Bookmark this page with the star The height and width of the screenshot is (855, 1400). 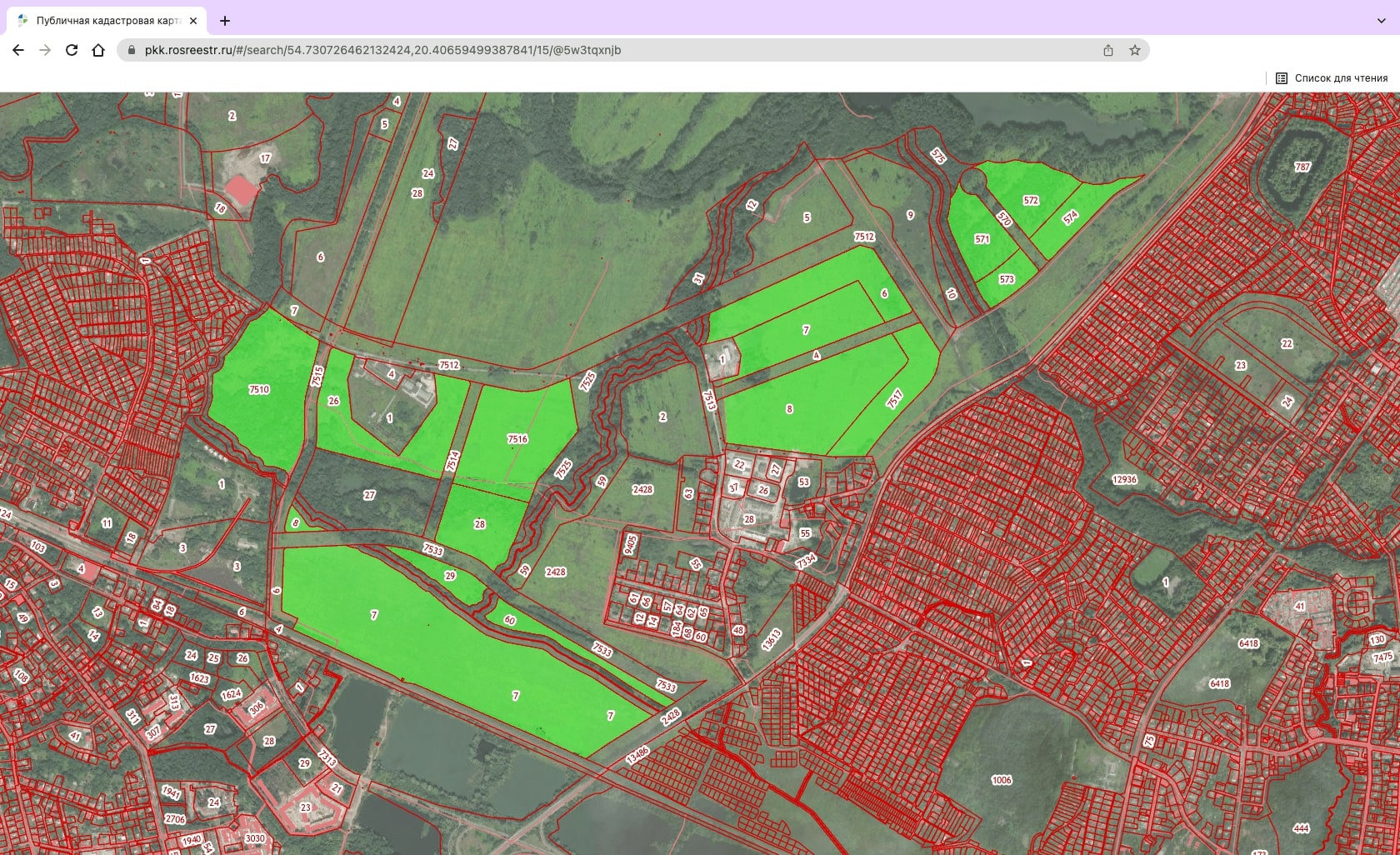coord(1134,50)
